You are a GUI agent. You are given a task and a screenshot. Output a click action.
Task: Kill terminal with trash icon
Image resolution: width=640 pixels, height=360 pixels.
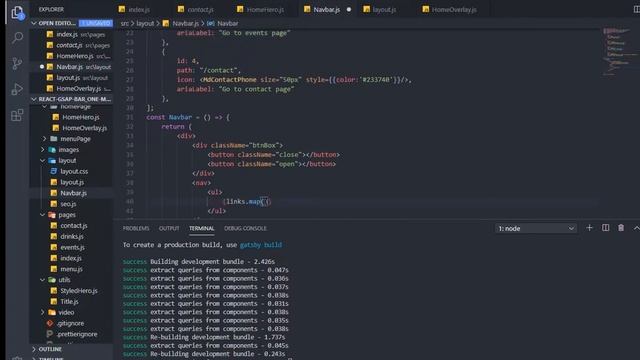(x=621, y=228)
